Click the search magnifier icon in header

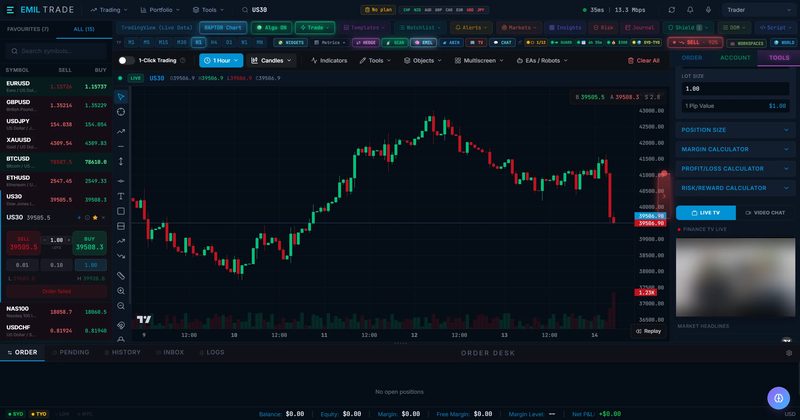245,10
